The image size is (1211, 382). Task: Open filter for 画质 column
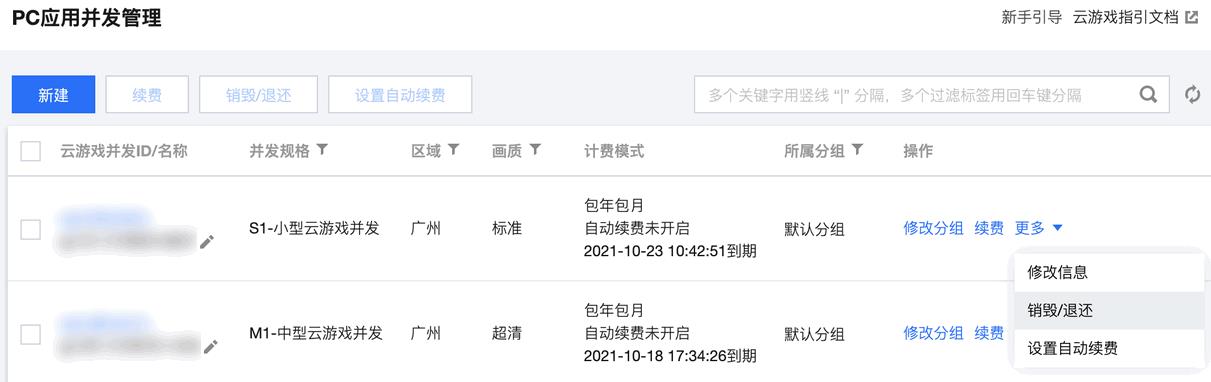click(x=535, y=150)
